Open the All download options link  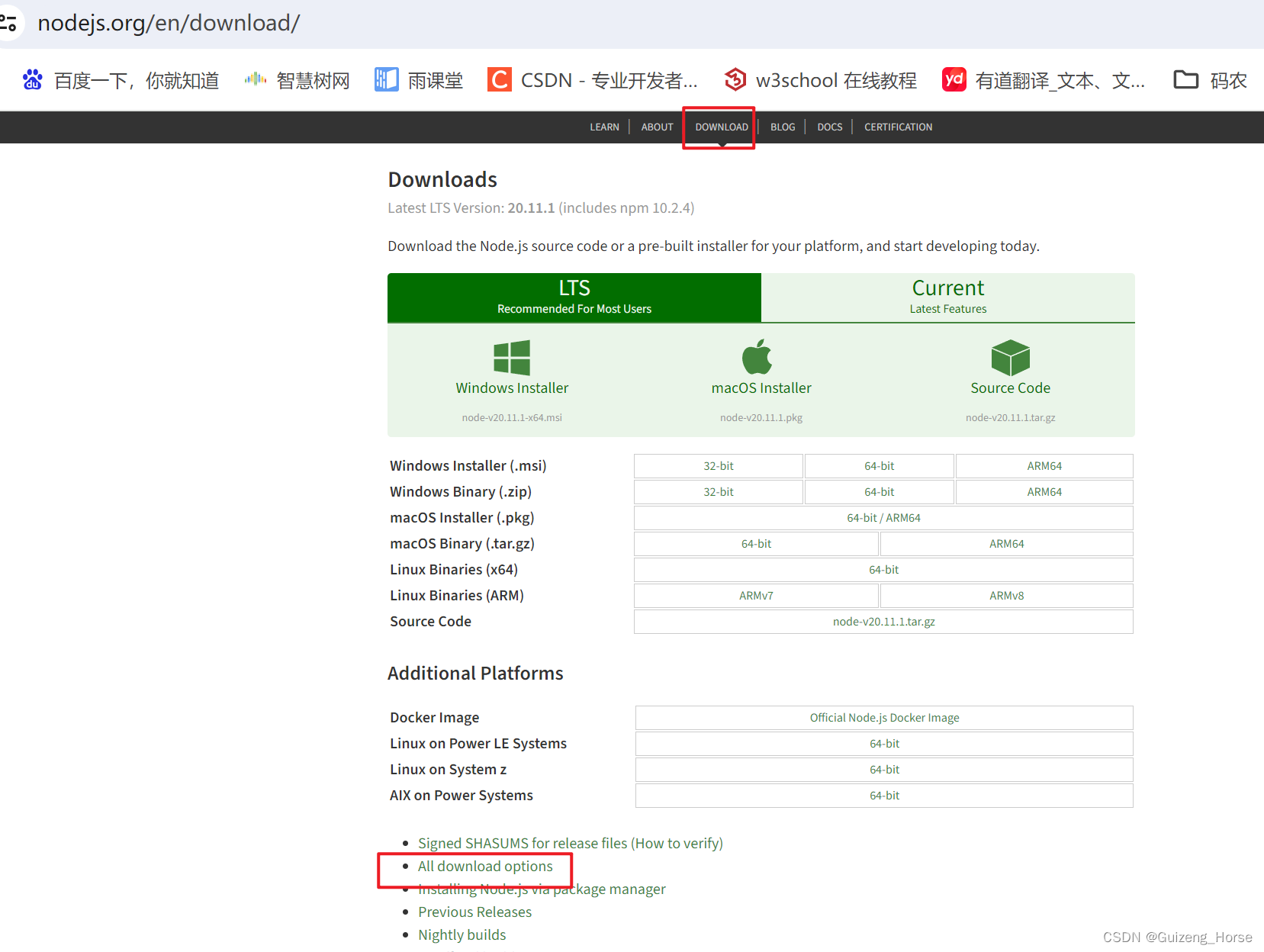point(485,866)
